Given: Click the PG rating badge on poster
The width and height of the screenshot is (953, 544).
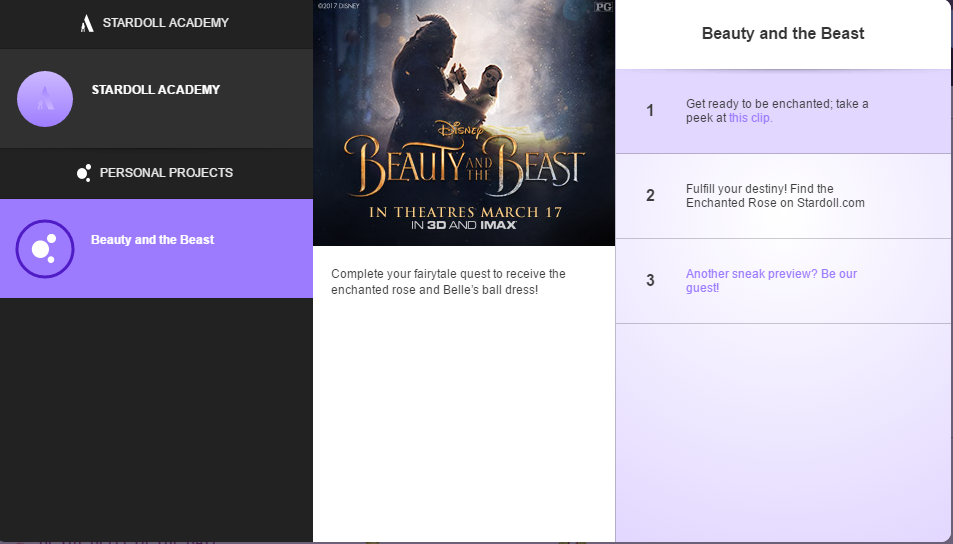Looking at the screenshot, I should point(603,7).
